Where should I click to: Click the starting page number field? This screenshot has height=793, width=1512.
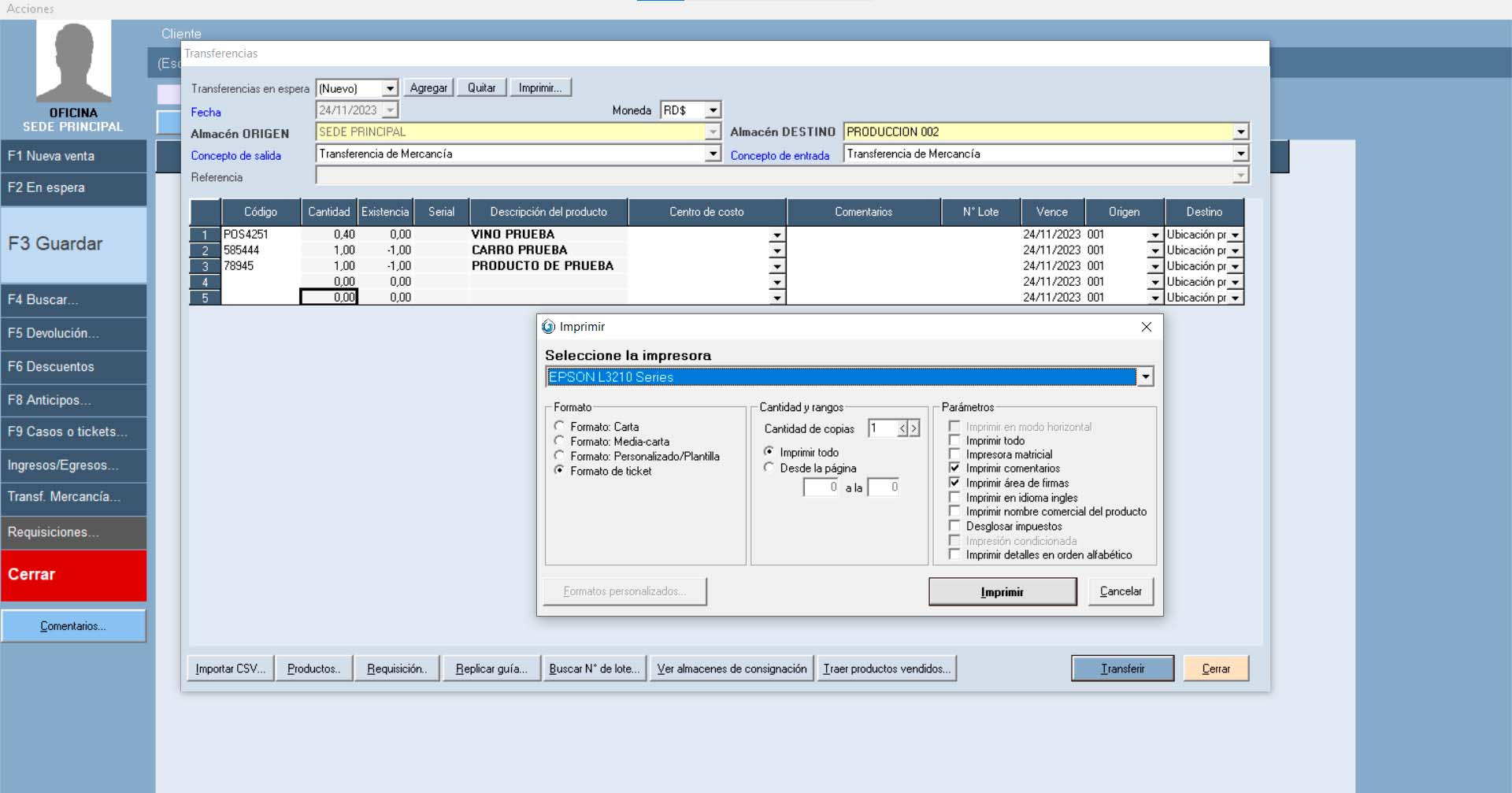(x=821, y=487)
